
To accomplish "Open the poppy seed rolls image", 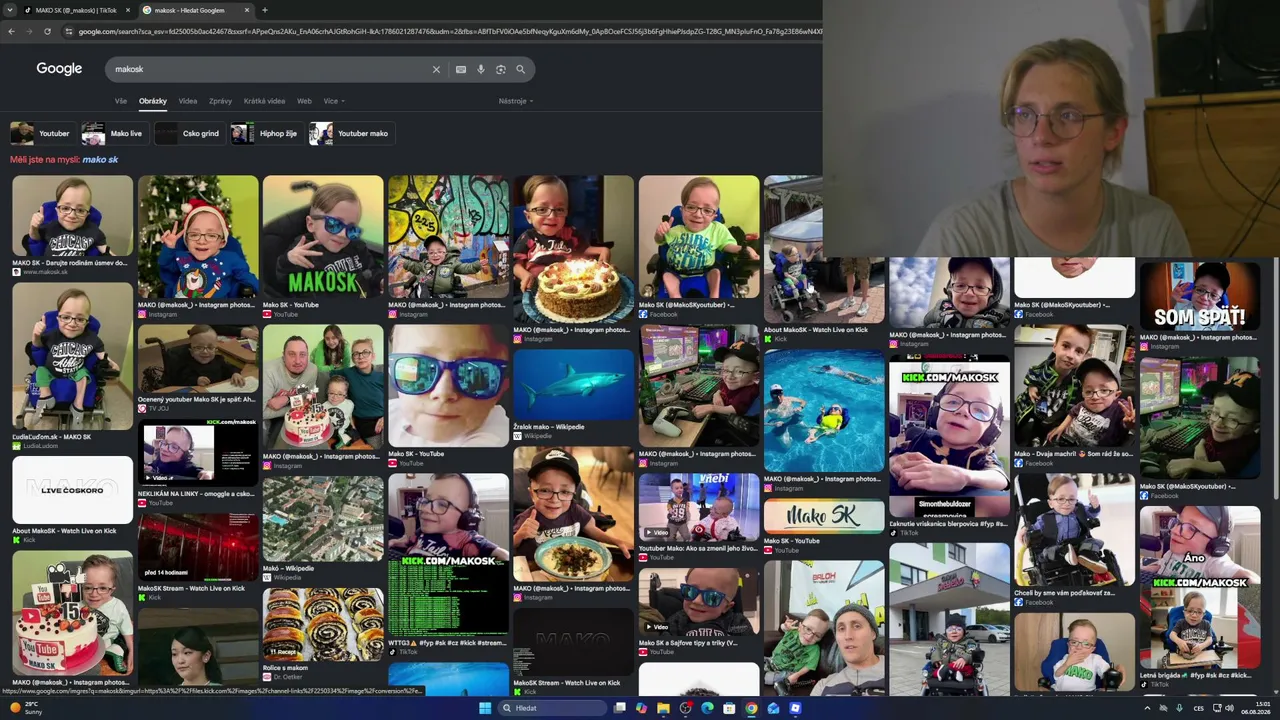I will pyautogui.click(x=323, y=625).
